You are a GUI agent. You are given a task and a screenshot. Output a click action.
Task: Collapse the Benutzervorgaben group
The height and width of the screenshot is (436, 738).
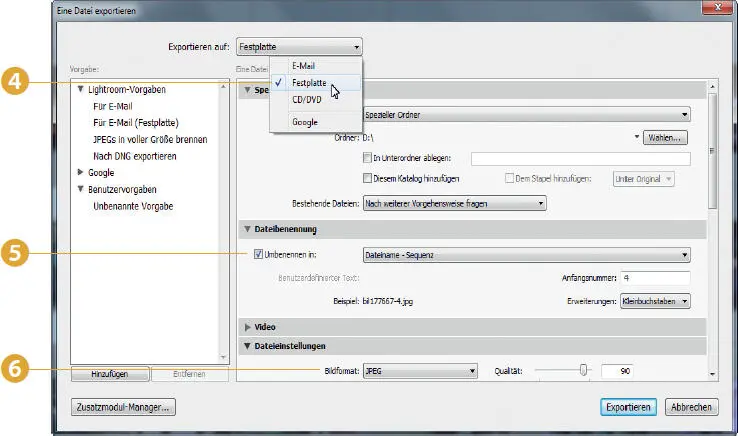click(x=80, y=189)
